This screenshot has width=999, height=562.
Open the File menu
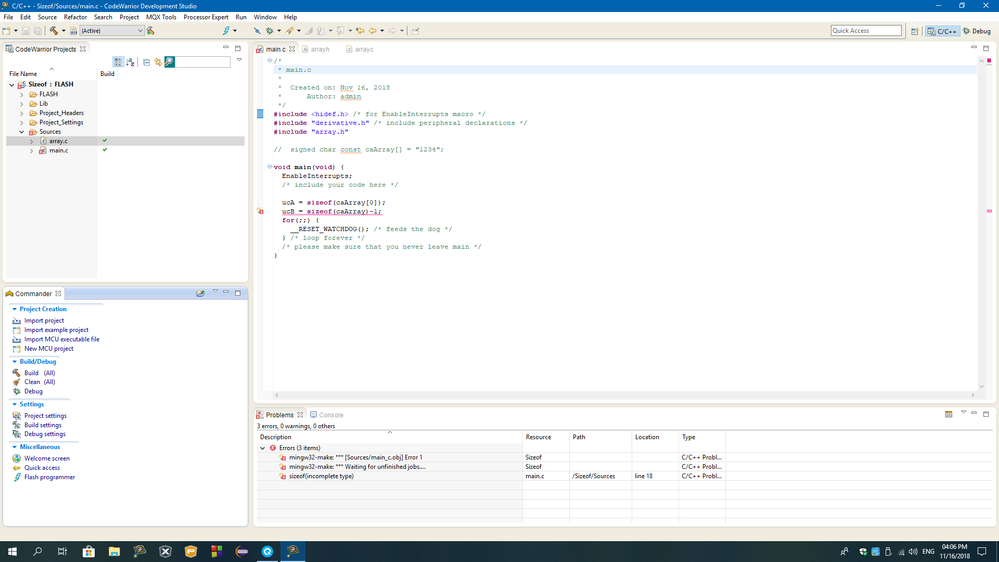point(8,17)
